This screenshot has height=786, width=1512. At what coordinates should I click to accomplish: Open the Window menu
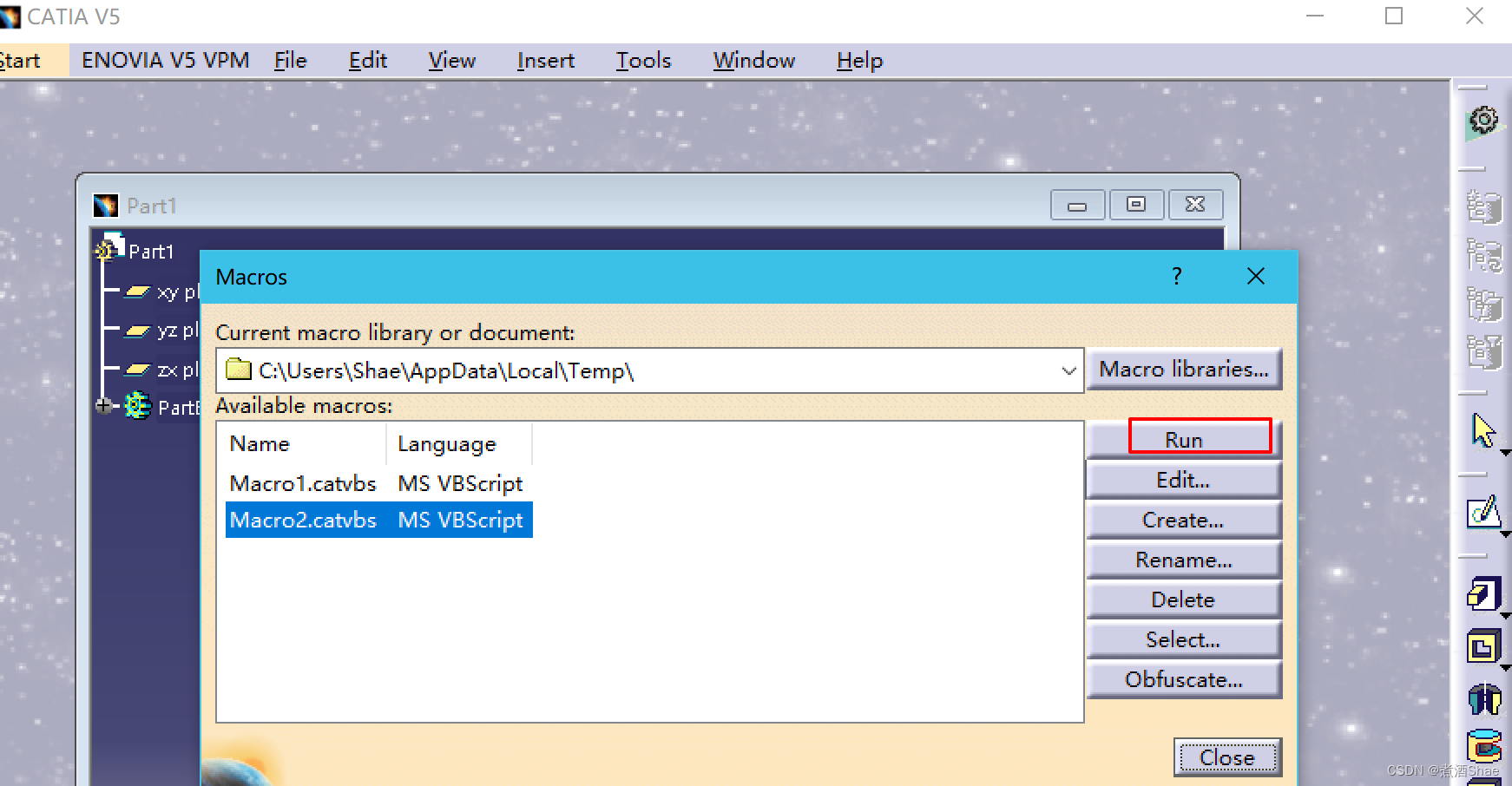coord(754,61)
